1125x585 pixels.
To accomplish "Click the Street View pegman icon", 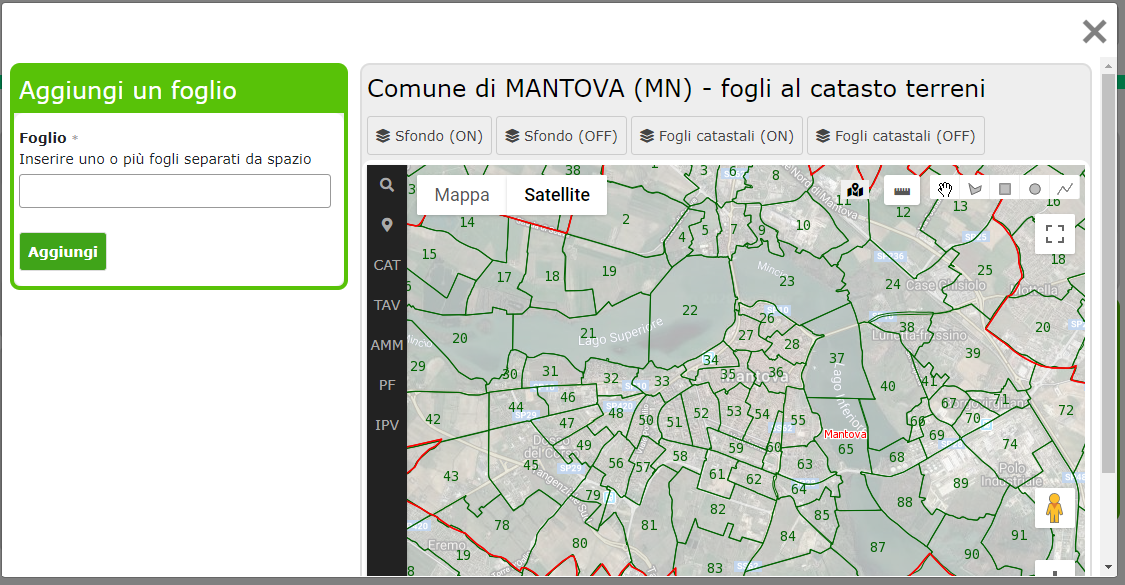I will (x=1055, y=507).
